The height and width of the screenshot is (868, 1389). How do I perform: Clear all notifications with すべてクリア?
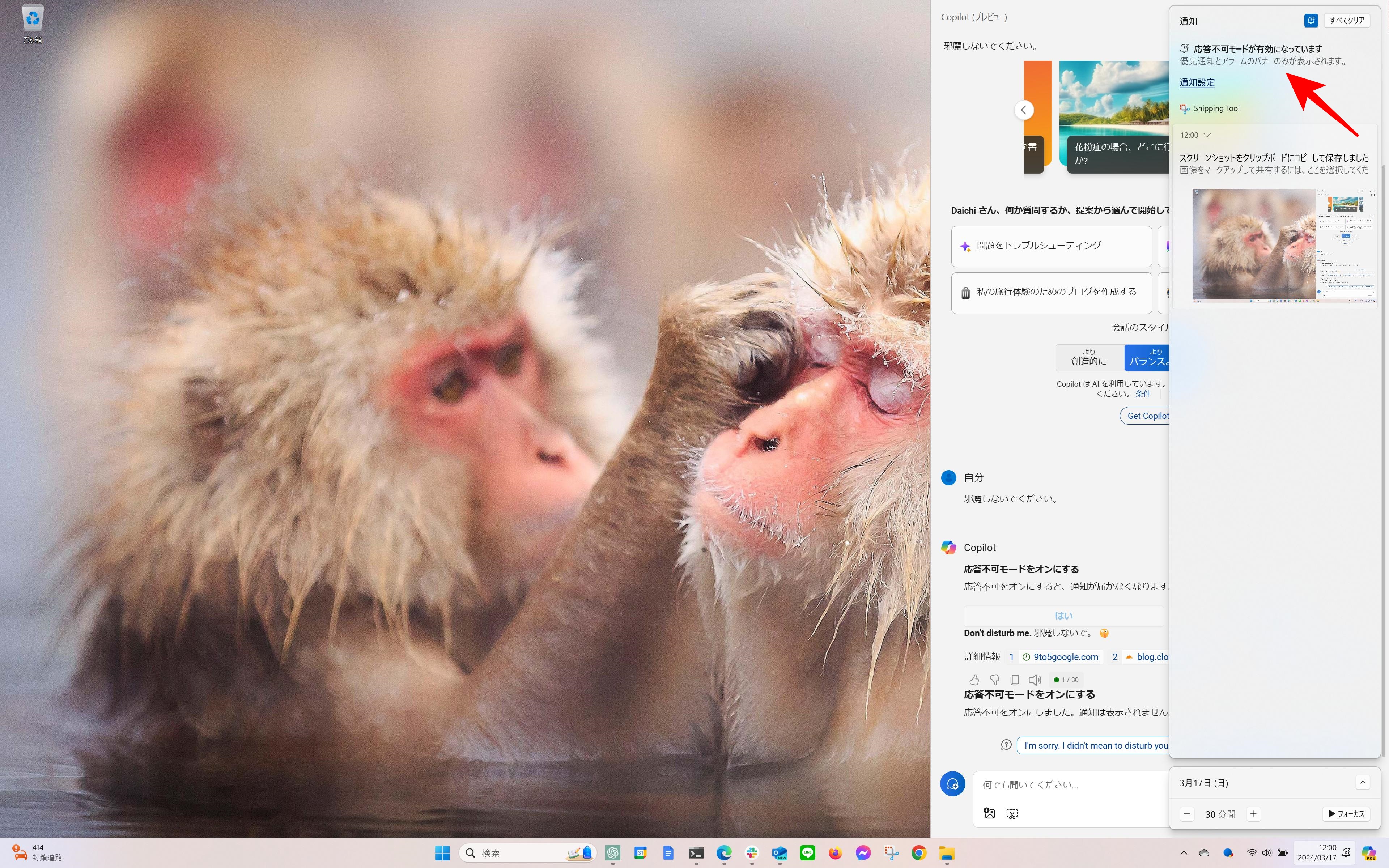tap(1347, 21)
